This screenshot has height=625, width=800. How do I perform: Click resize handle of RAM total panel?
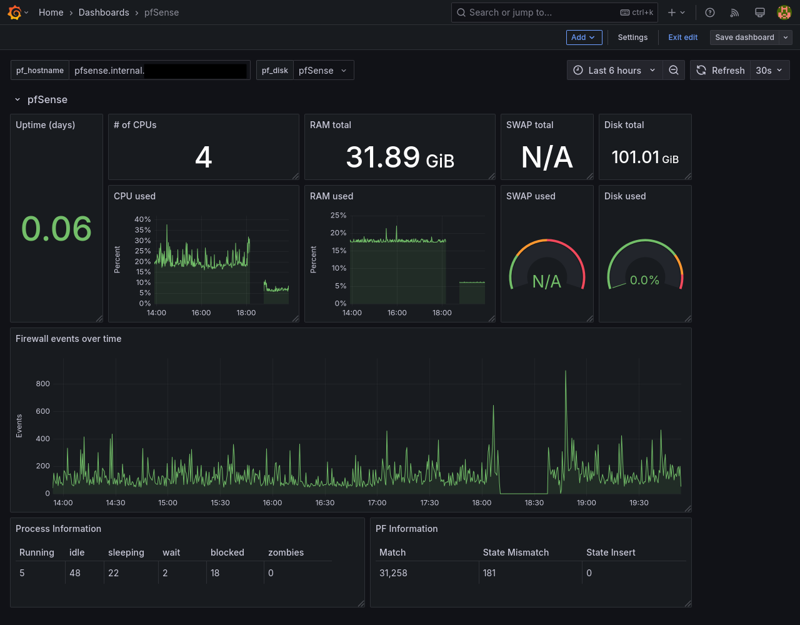pos(491,176)
